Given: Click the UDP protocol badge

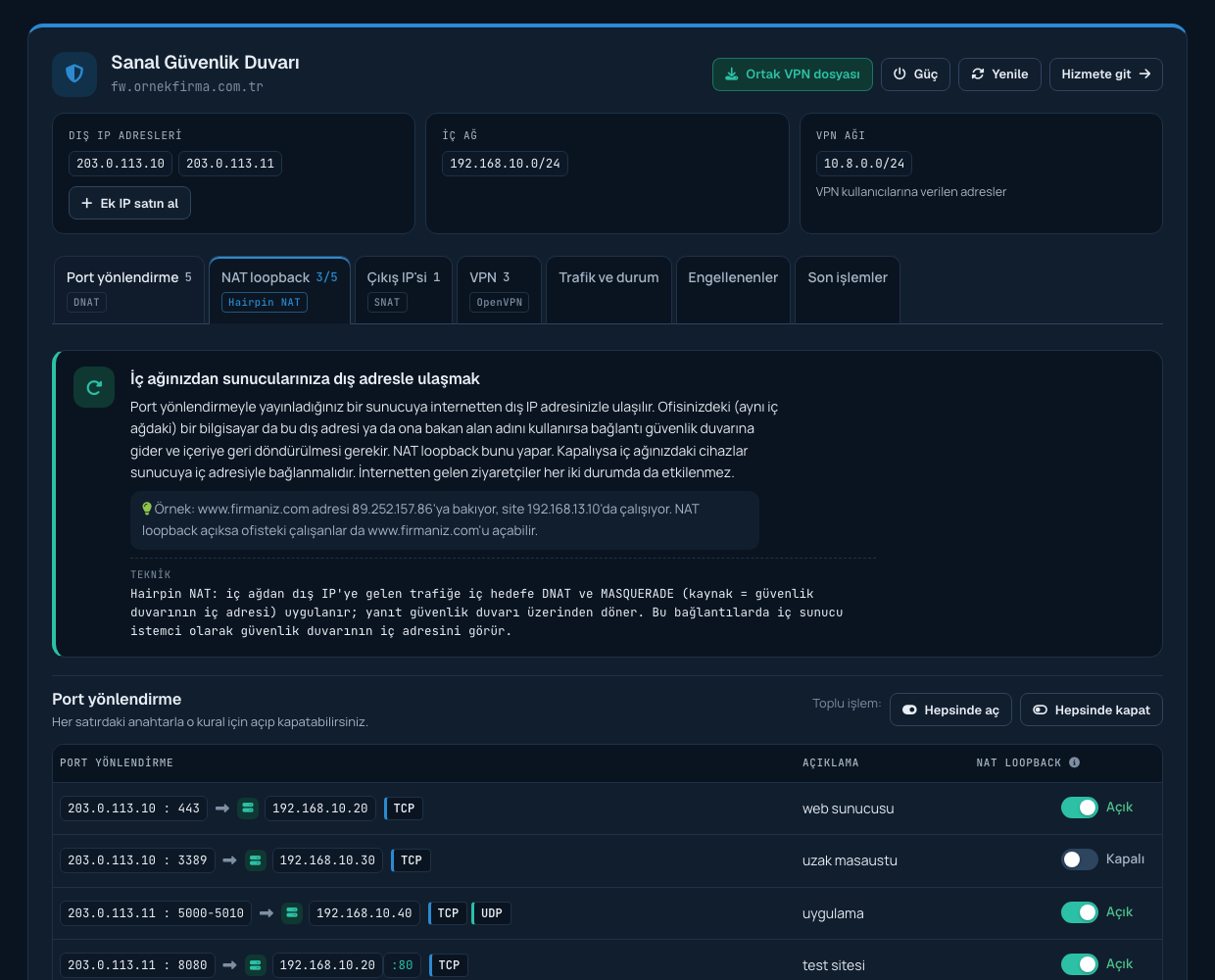Looking at the screenshot, I should (491, 913).
